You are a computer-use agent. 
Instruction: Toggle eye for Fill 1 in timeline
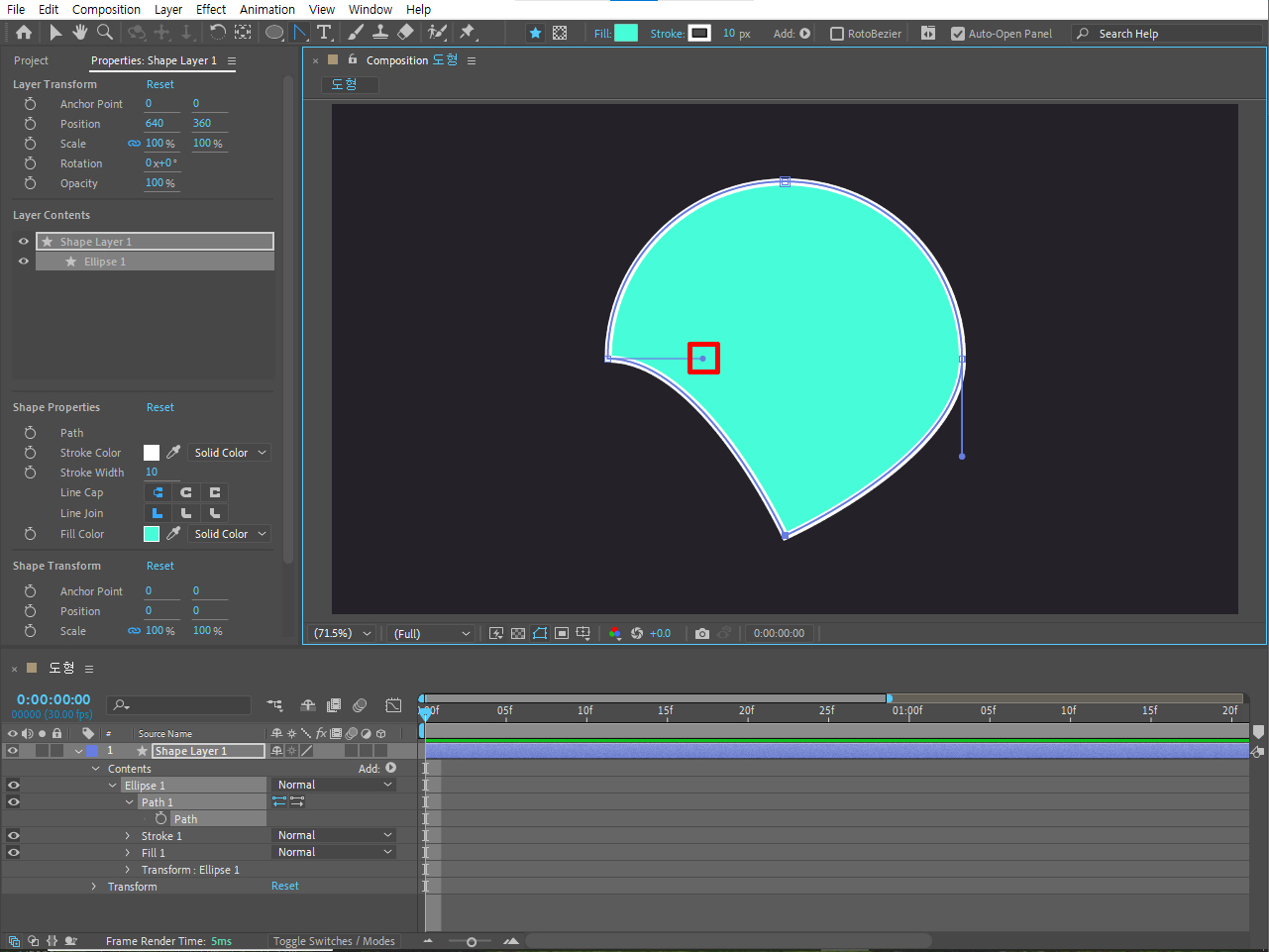(13, 852)
